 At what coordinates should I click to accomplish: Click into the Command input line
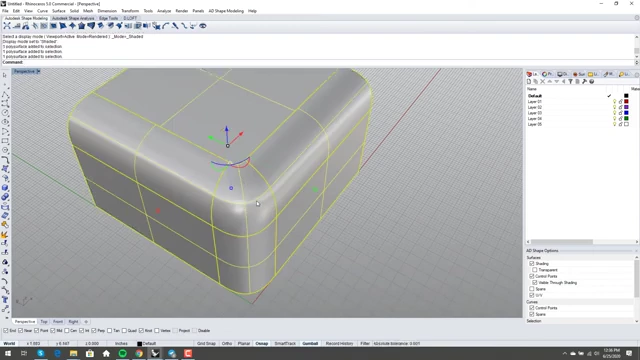click(x=318, y=62)
